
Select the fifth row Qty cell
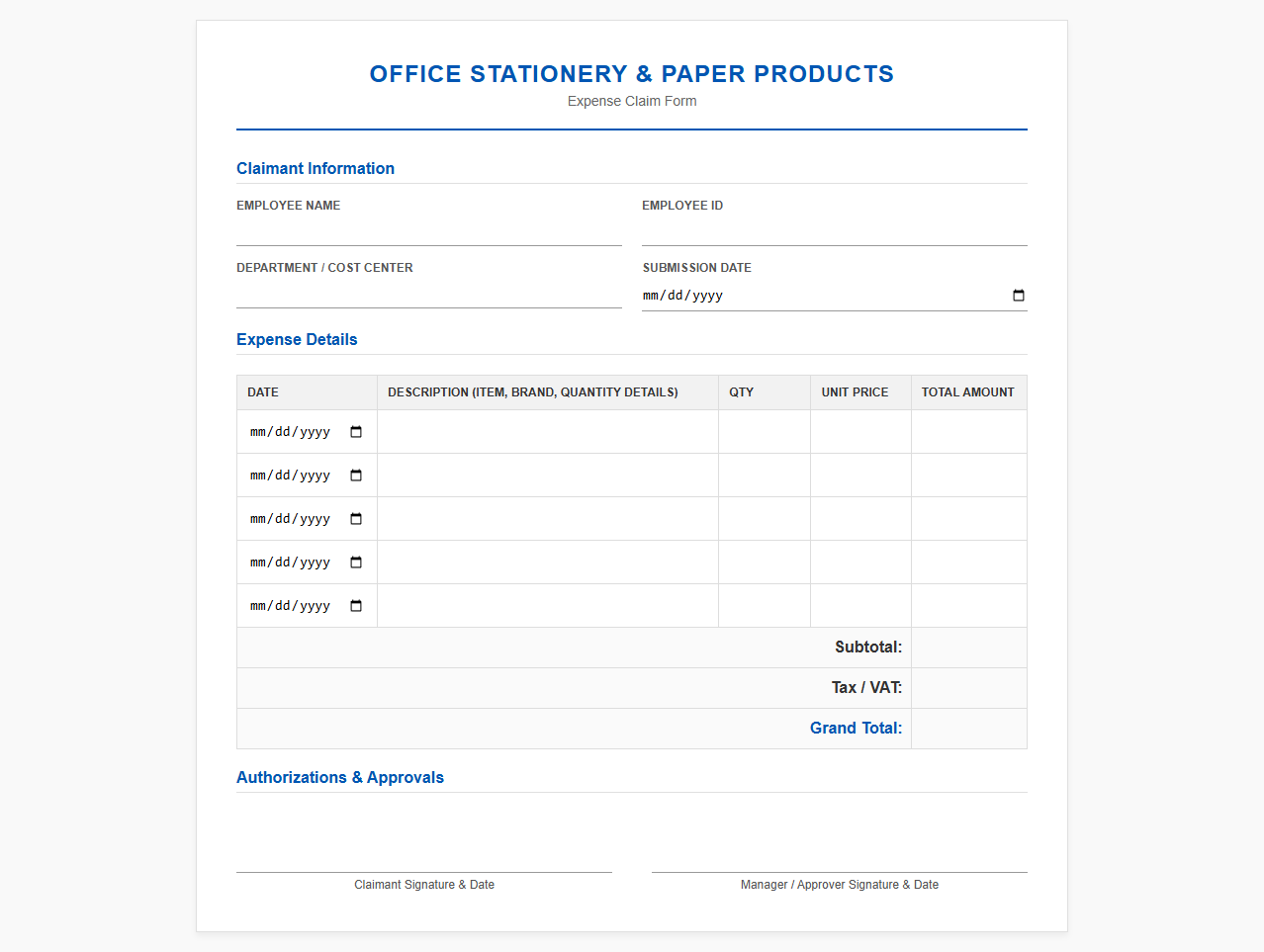(765, 606)
